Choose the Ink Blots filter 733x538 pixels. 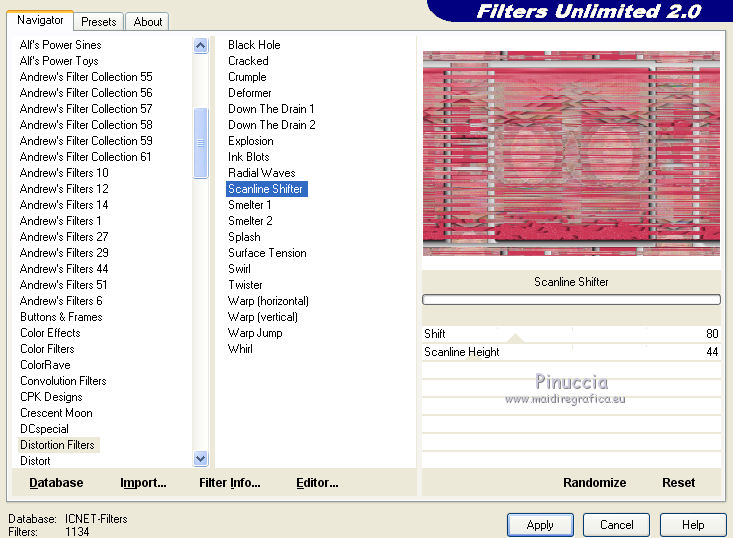click(x=249, y=157)
